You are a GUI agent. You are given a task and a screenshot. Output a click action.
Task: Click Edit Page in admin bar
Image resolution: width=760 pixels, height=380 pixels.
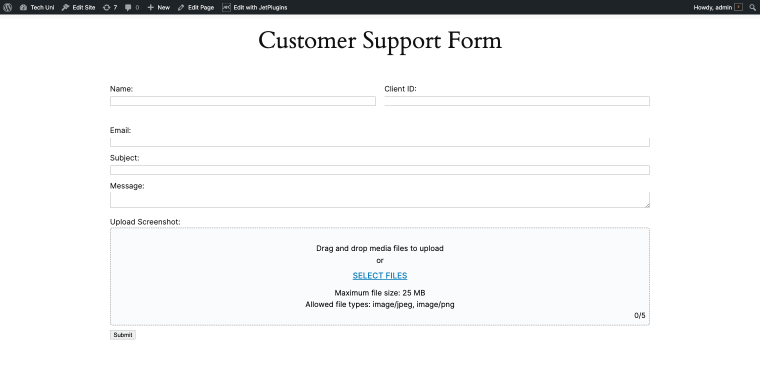point(196,7)
